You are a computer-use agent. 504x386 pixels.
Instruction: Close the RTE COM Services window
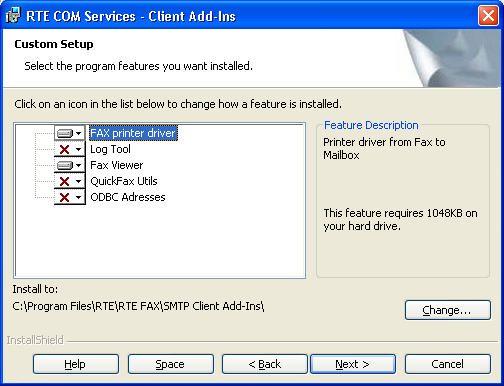click(x=488, y=15)
